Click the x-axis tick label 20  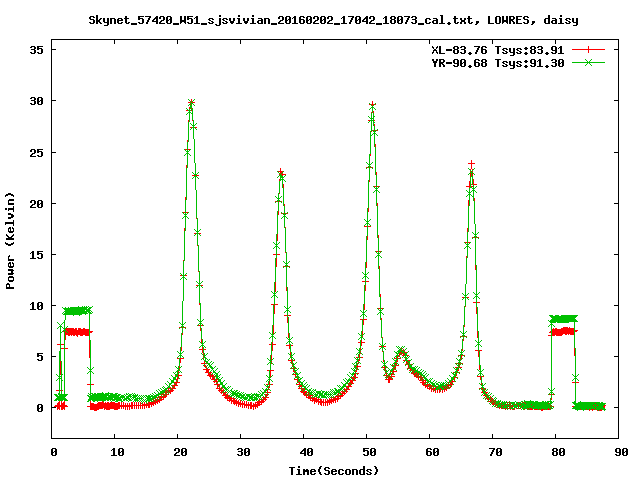coord(180,452)
